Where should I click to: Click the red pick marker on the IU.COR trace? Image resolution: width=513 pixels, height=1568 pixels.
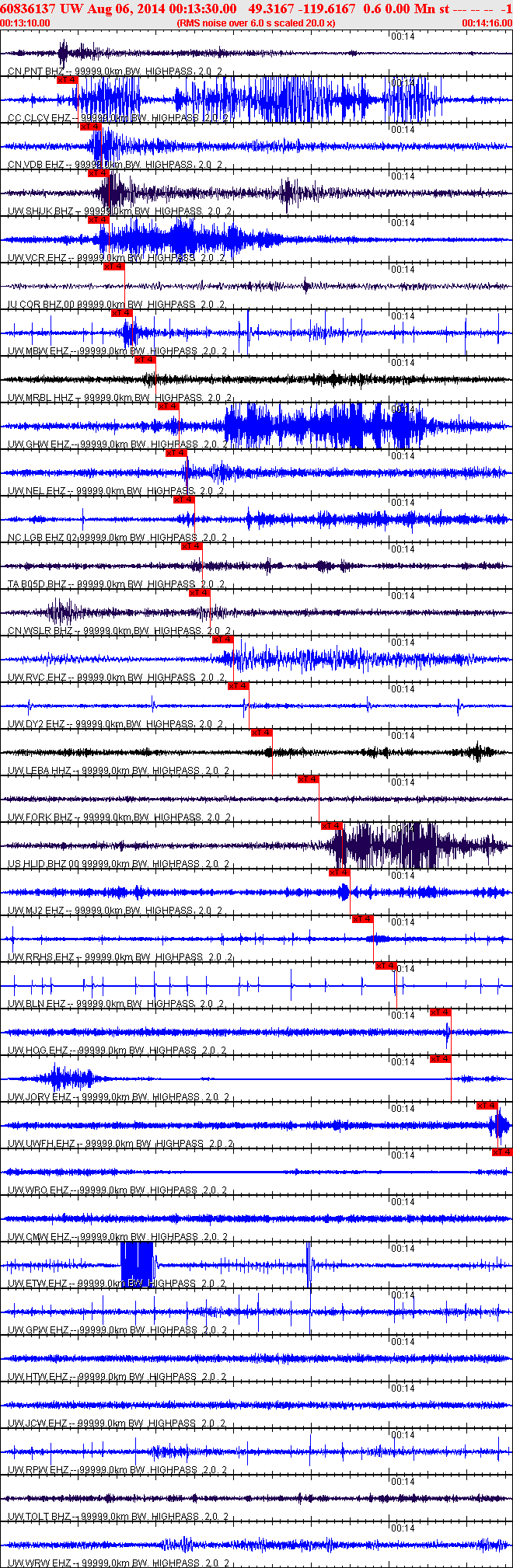coord(114,266)
